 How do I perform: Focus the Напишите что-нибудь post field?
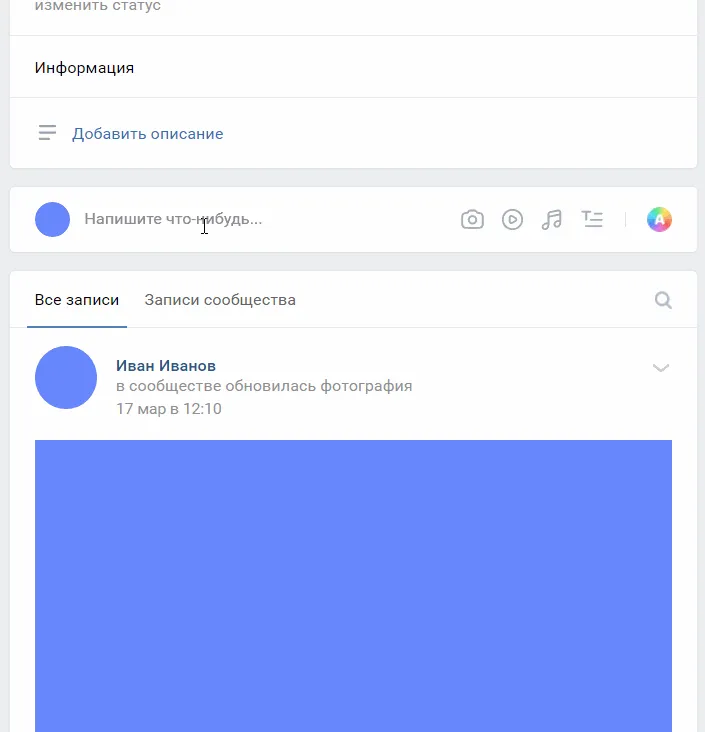(261, 219)
